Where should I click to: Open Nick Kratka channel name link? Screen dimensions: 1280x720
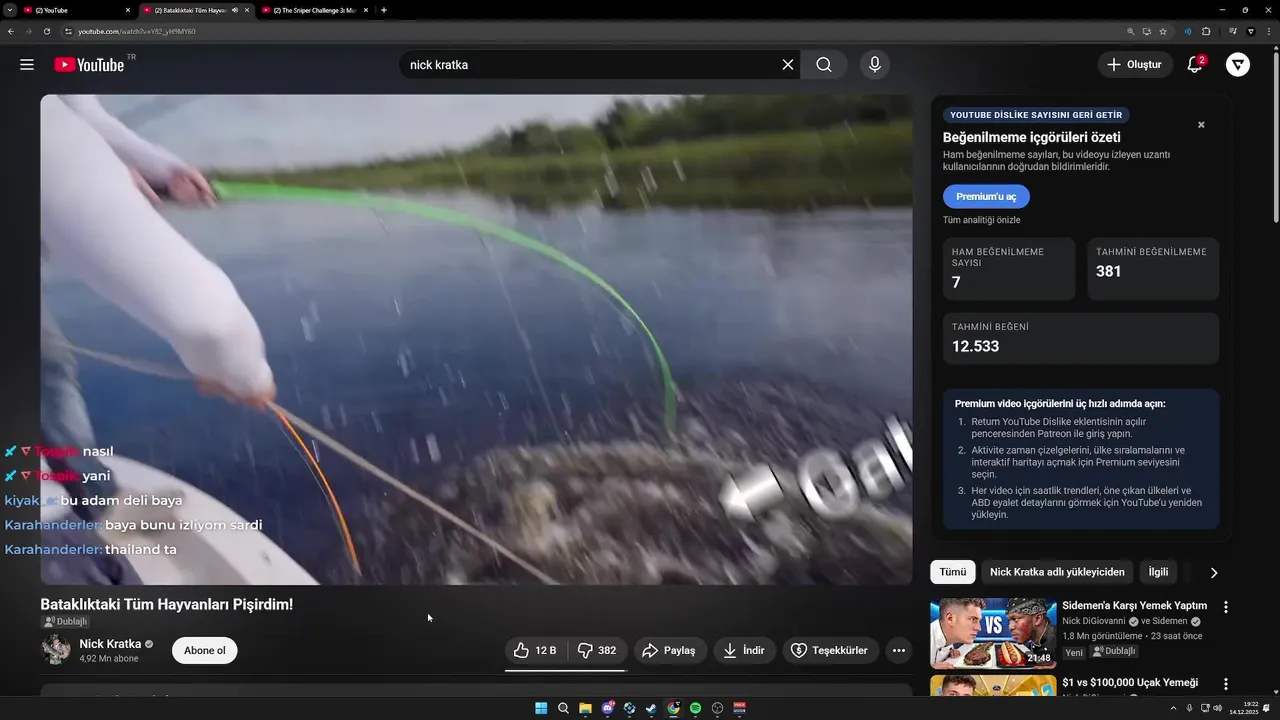click(110, 644)
